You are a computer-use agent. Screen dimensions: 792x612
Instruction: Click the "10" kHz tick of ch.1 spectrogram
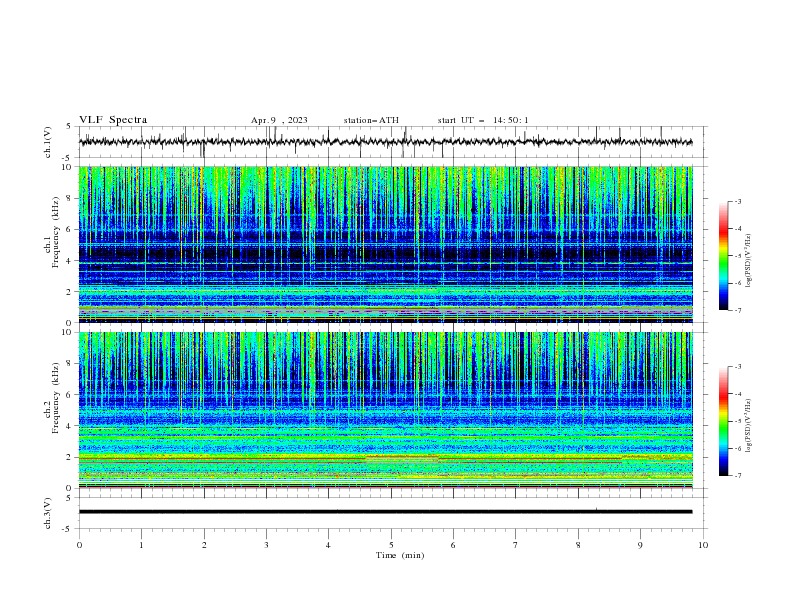pyautogui.click(x=68, y=167)
